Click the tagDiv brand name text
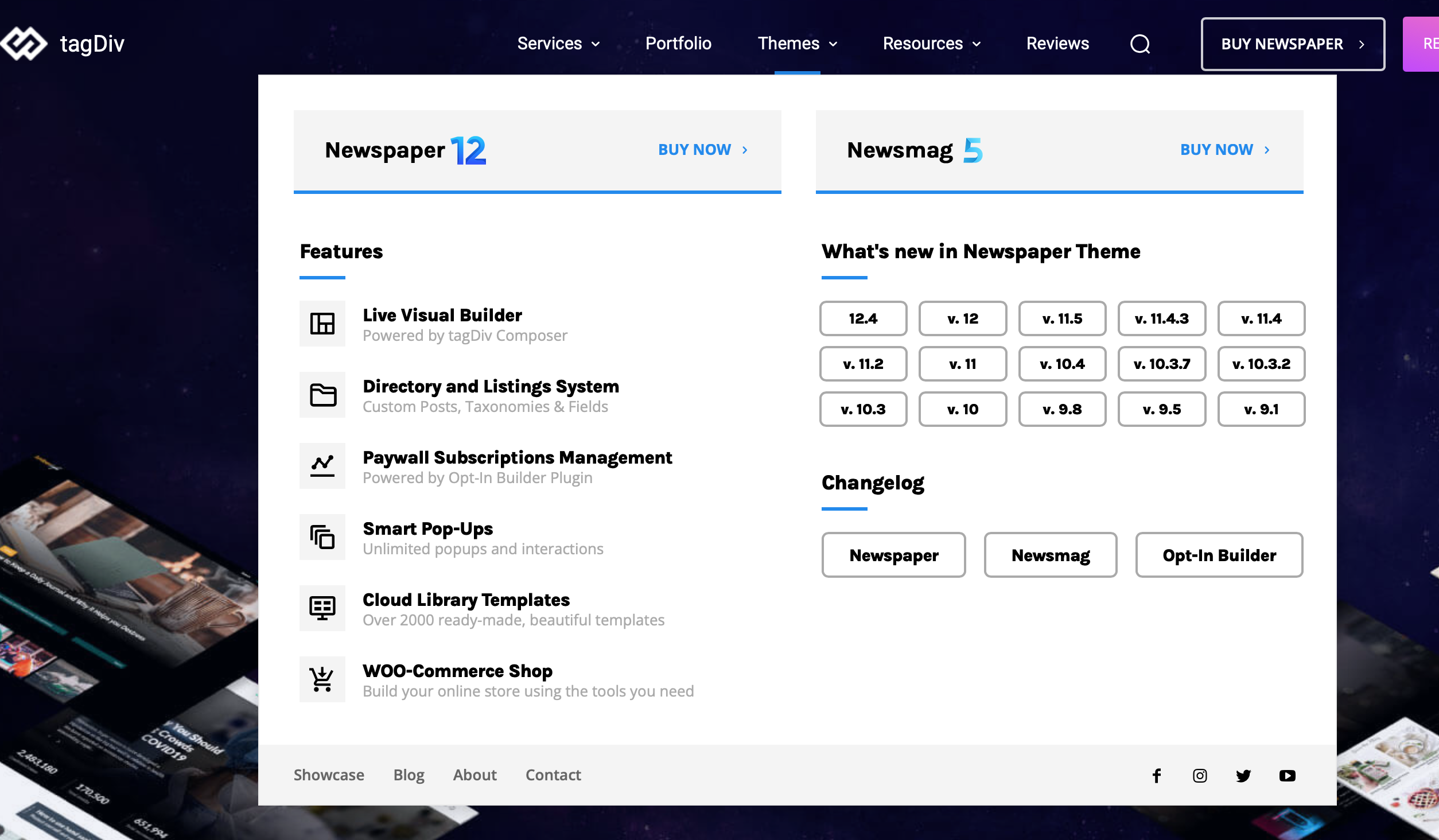Image resolution: width=1439 pixels, height=840 pixels. (x=92, y=44)
